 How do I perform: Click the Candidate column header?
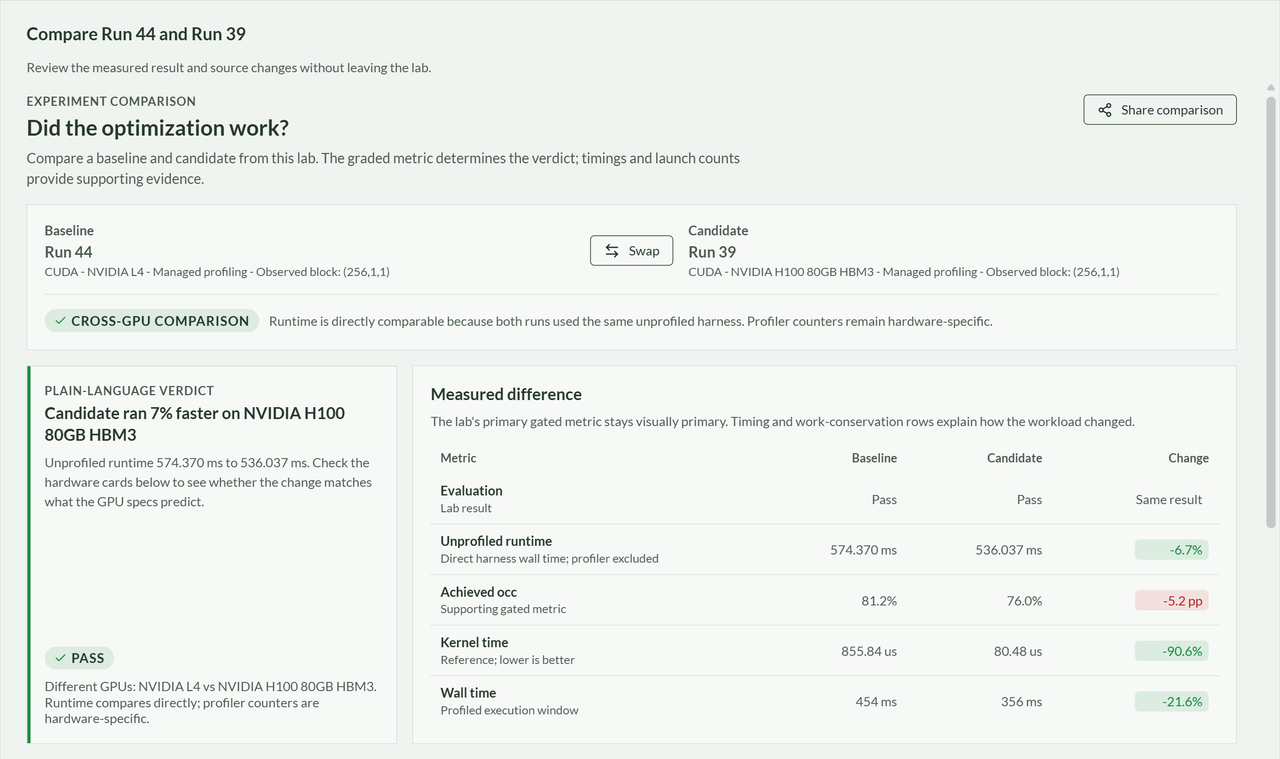click(x=1014, y=458)
